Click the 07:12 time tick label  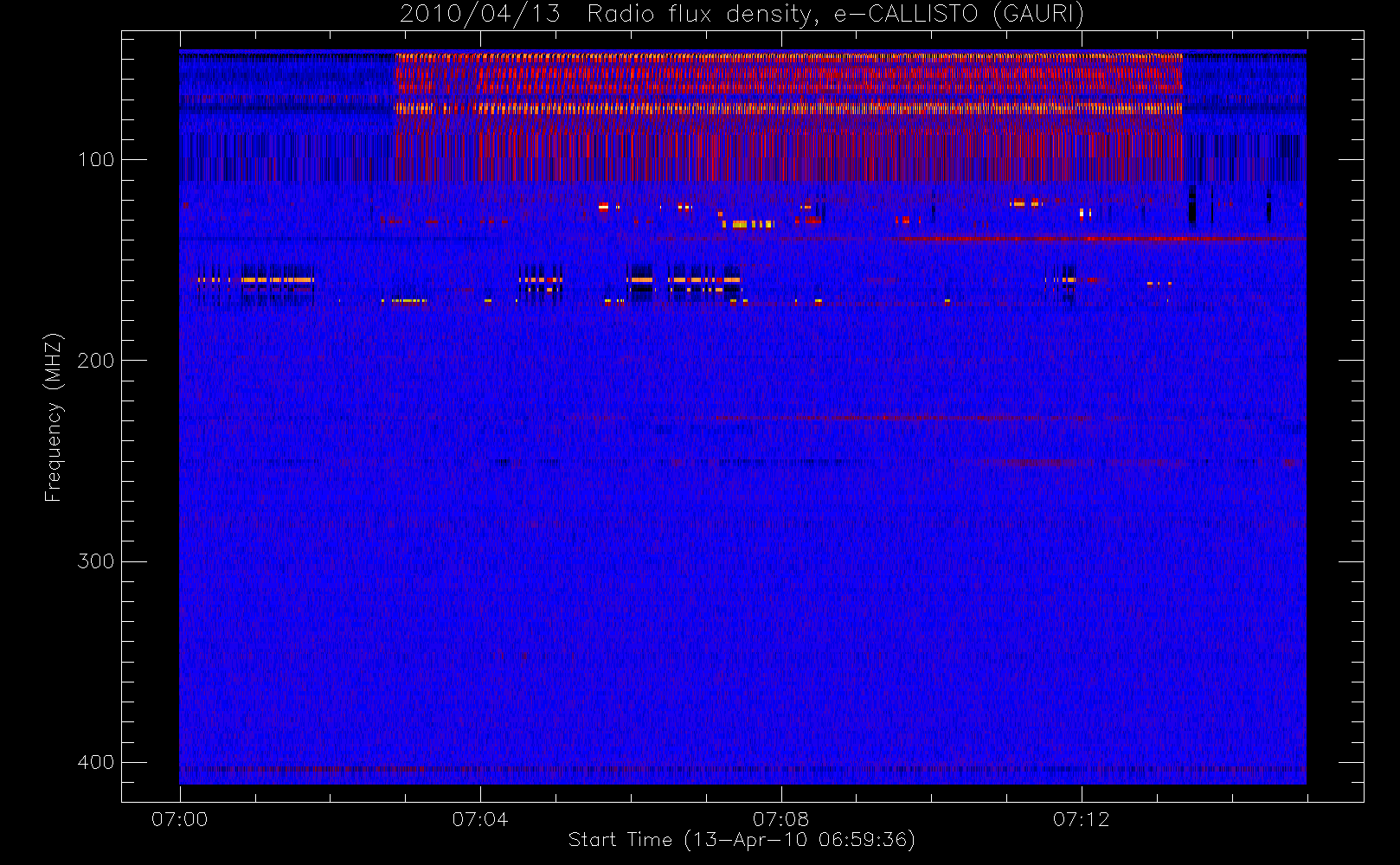[x=1081, y=819]
